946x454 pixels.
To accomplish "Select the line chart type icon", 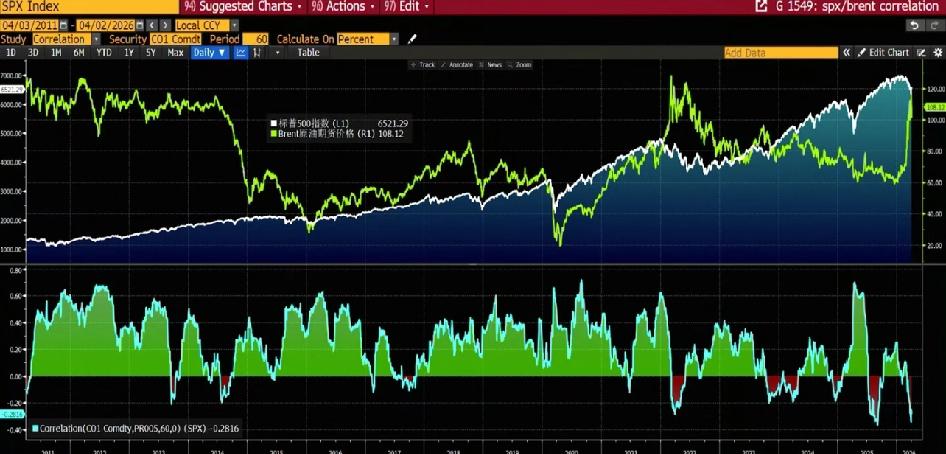I will click(241, 52).
